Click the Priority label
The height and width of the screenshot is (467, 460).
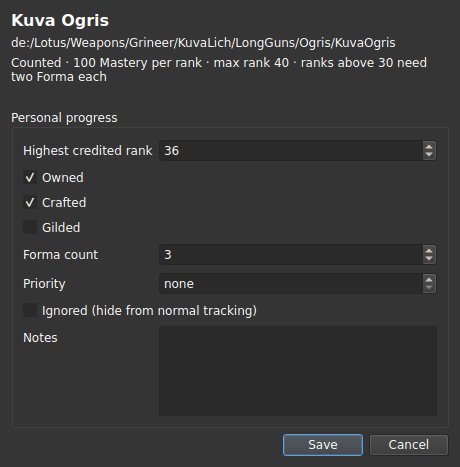[44, 284]
